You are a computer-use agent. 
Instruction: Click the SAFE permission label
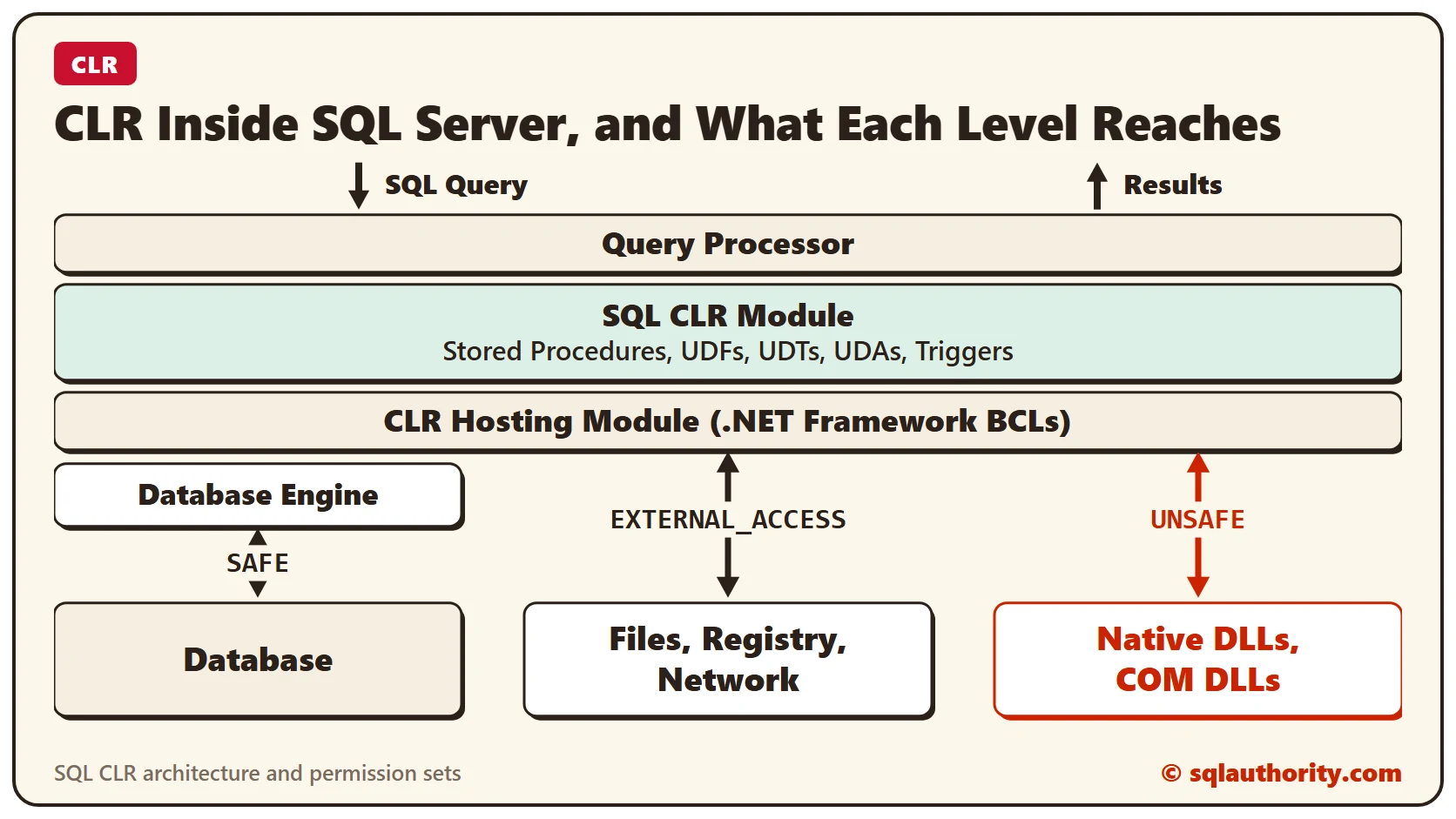pos(258,563)
